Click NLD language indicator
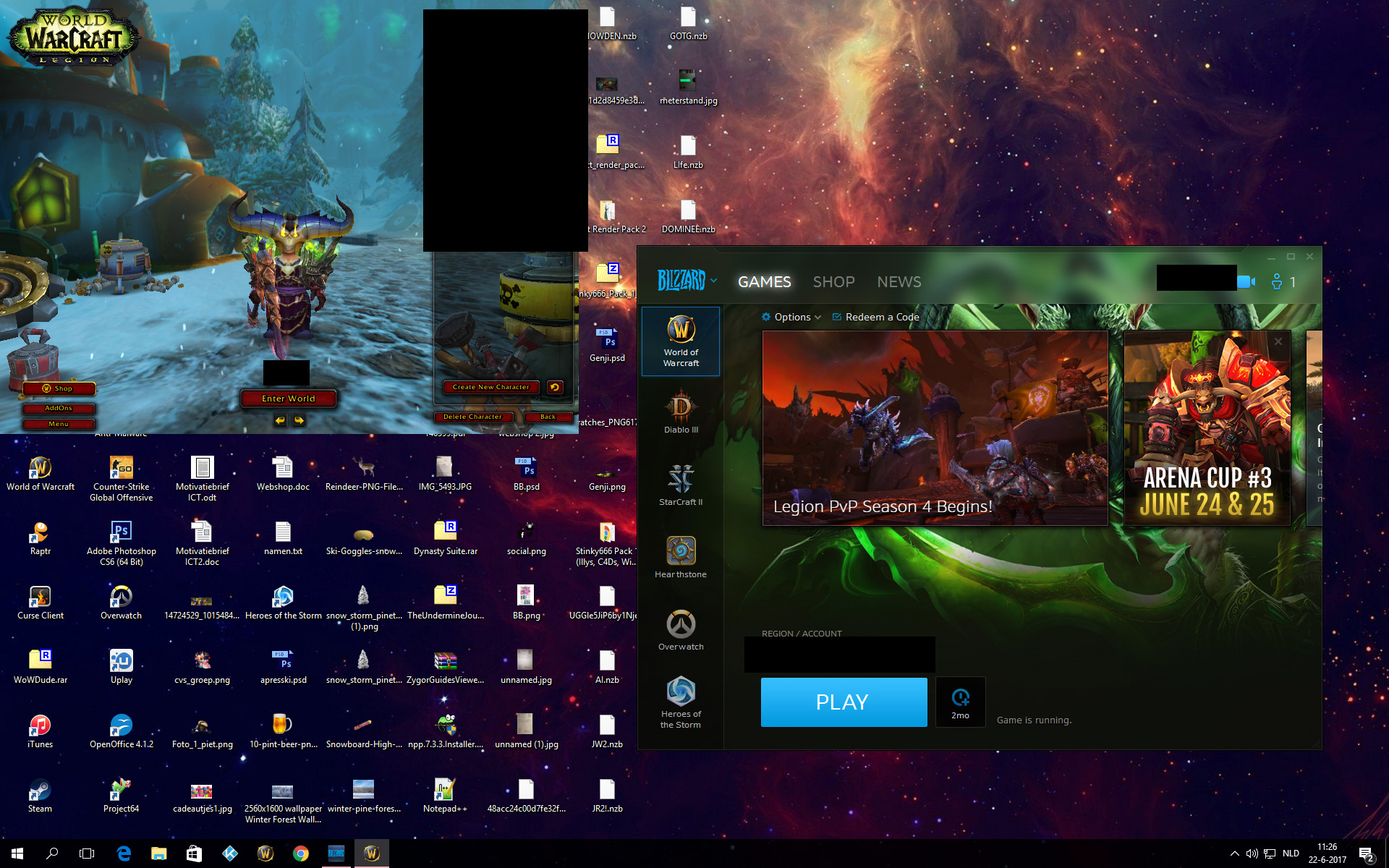Viewport: 1389px width, 868px height. 1291,854
